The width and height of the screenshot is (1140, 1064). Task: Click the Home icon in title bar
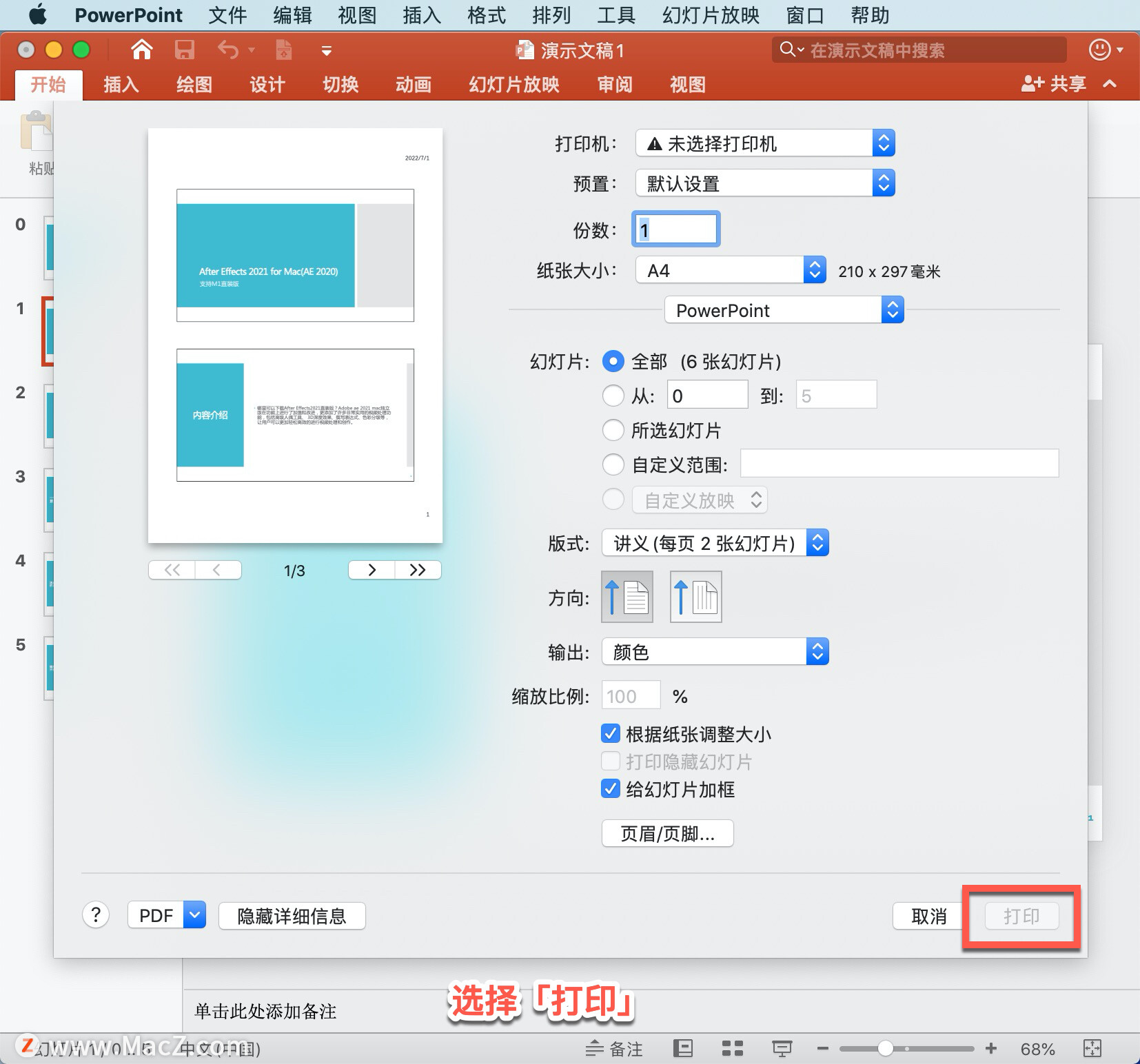(141, 50)
